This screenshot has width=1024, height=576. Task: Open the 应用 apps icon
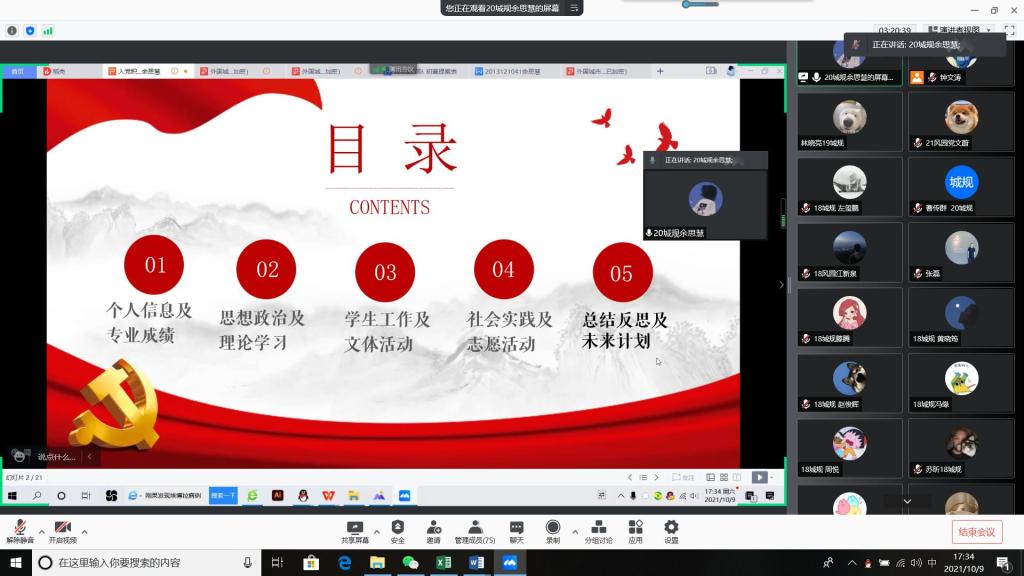635,530
